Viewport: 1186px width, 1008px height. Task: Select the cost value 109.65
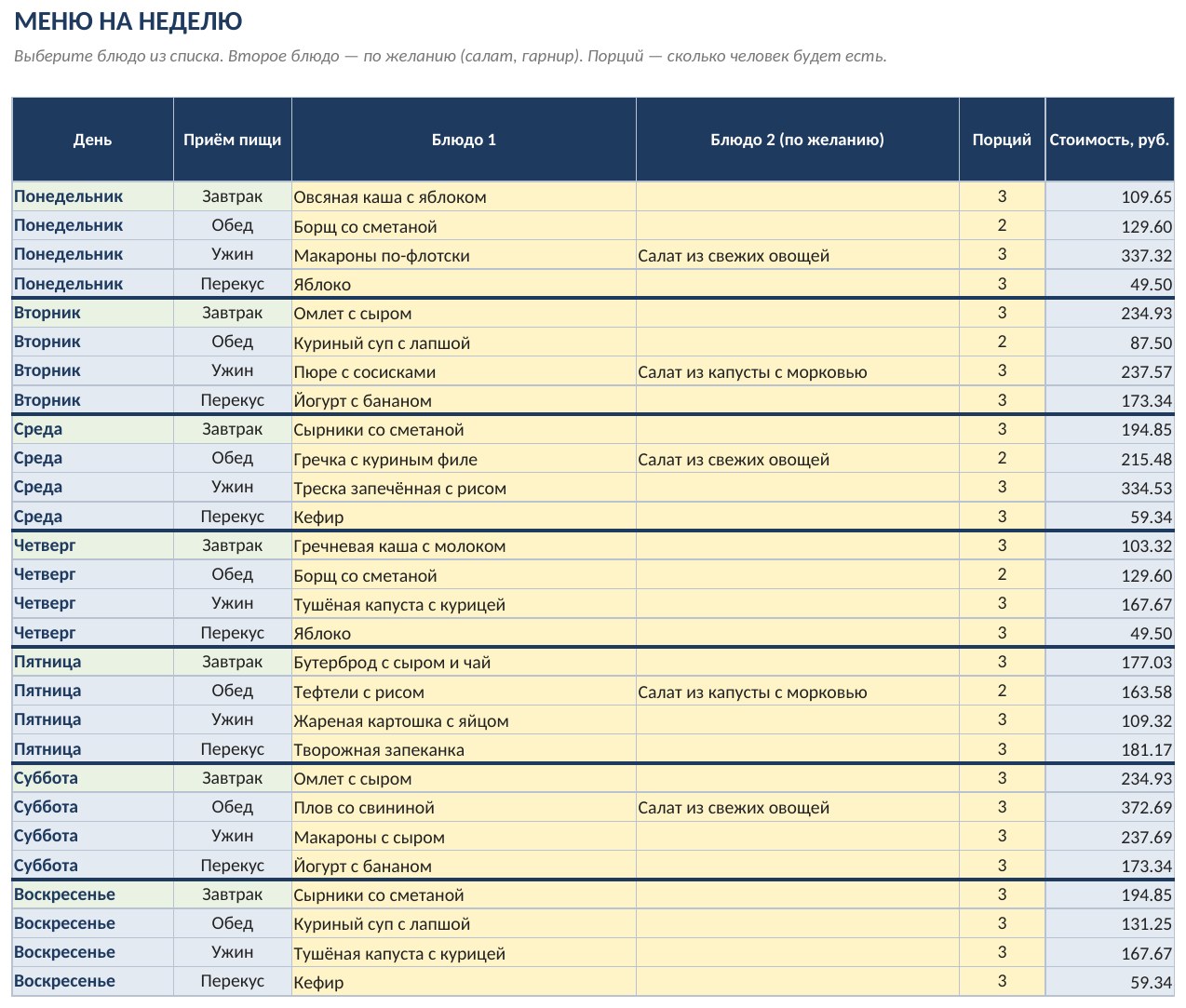pos(1110,196)
